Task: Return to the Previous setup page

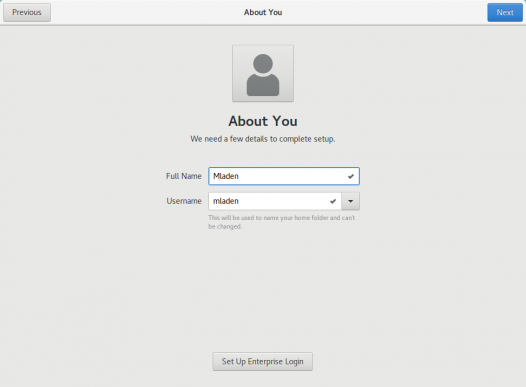Action: click(x=27, y=12)
